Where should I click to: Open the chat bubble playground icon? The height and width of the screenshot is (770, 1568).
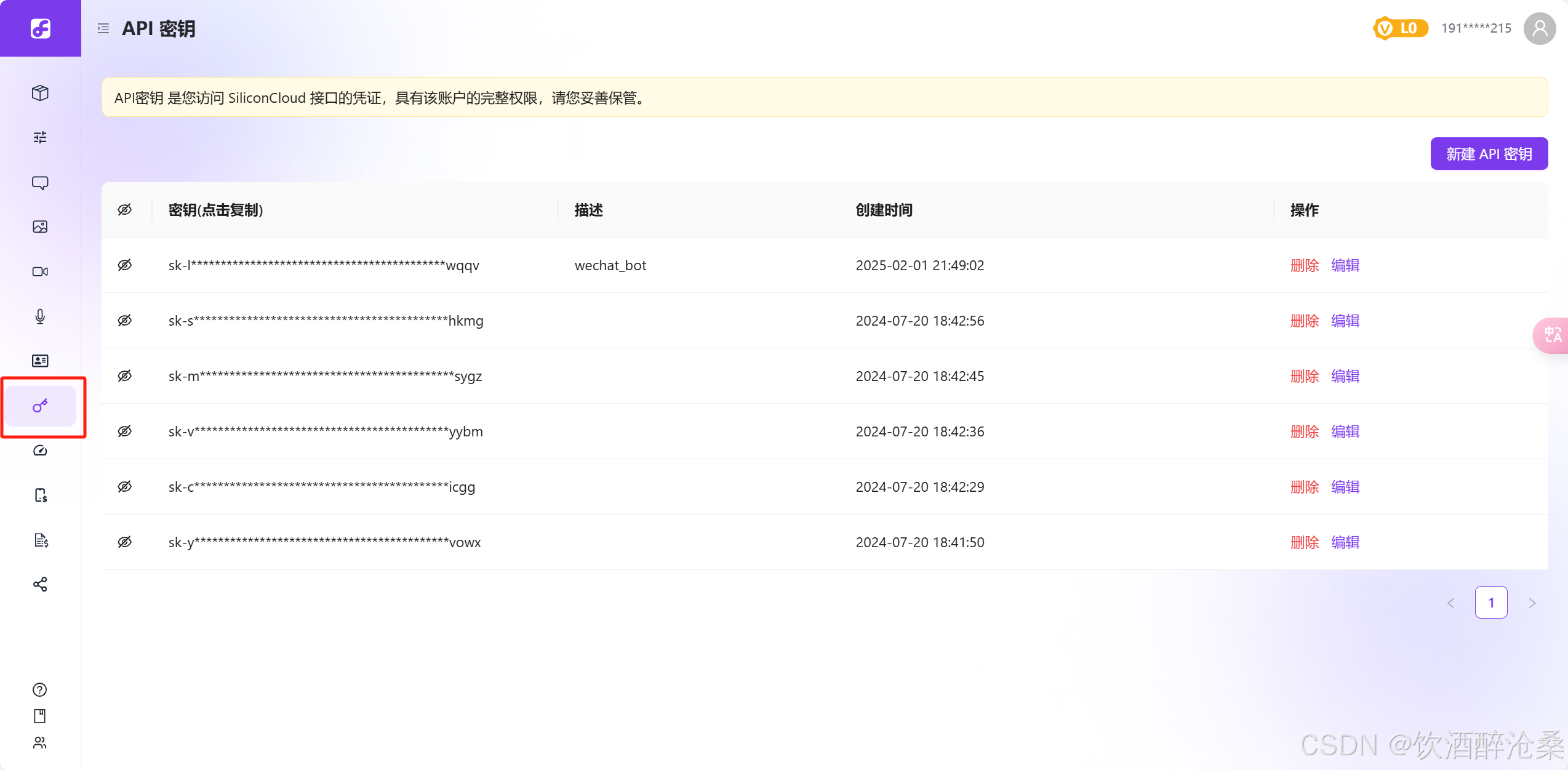(x=40, y=183)
